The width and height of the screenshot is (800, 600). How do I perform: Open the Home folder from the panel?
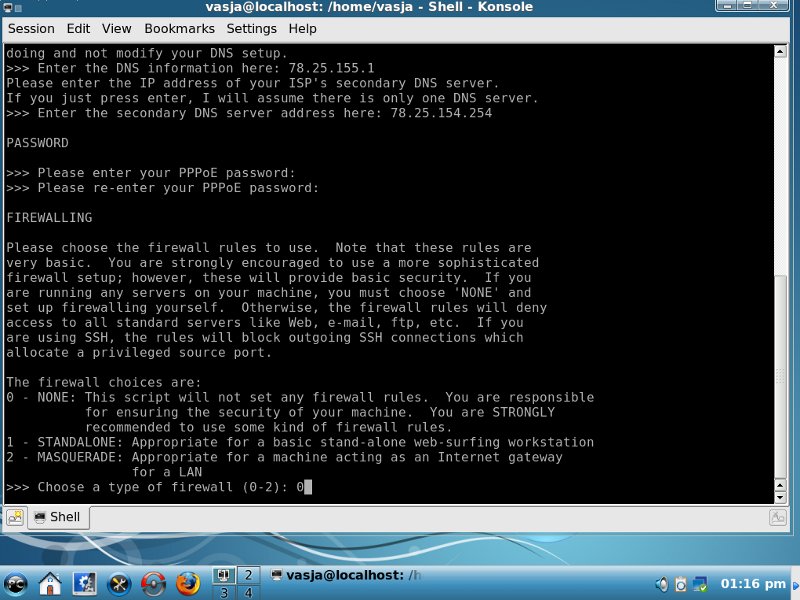[51, 582]
